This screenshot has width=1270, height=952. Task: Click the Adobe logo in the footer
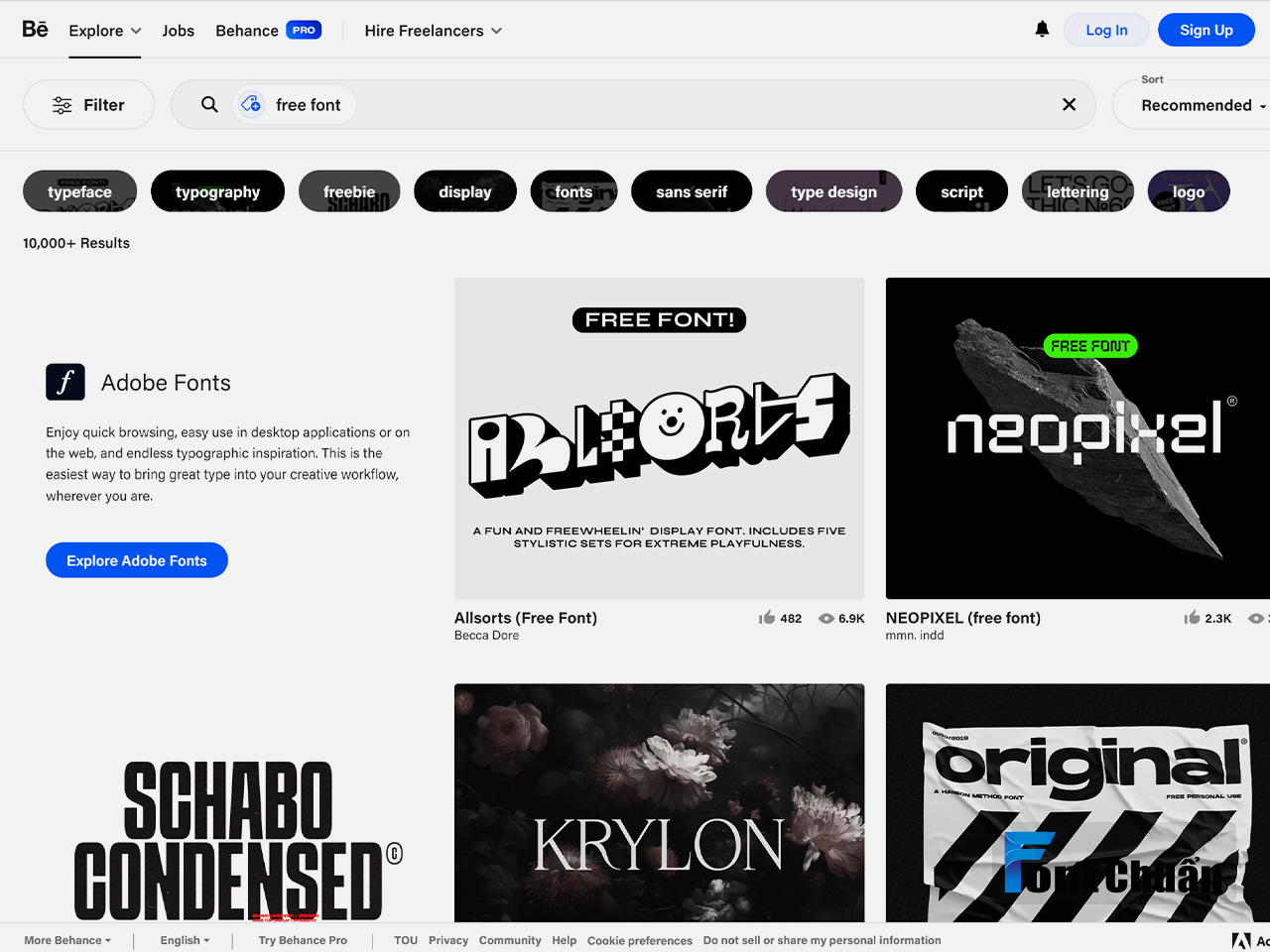[1241, 941]
